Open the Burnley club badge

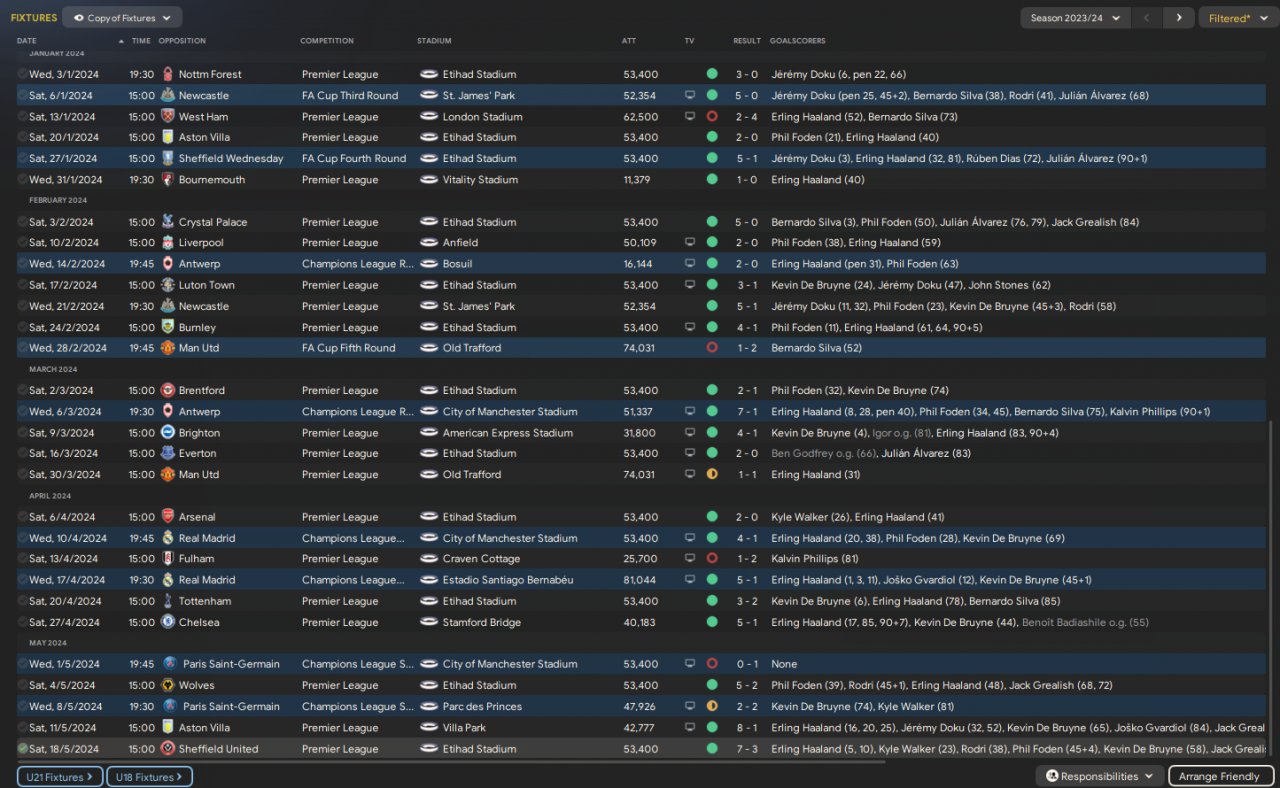pyautogui.click(x=168, y=327)
